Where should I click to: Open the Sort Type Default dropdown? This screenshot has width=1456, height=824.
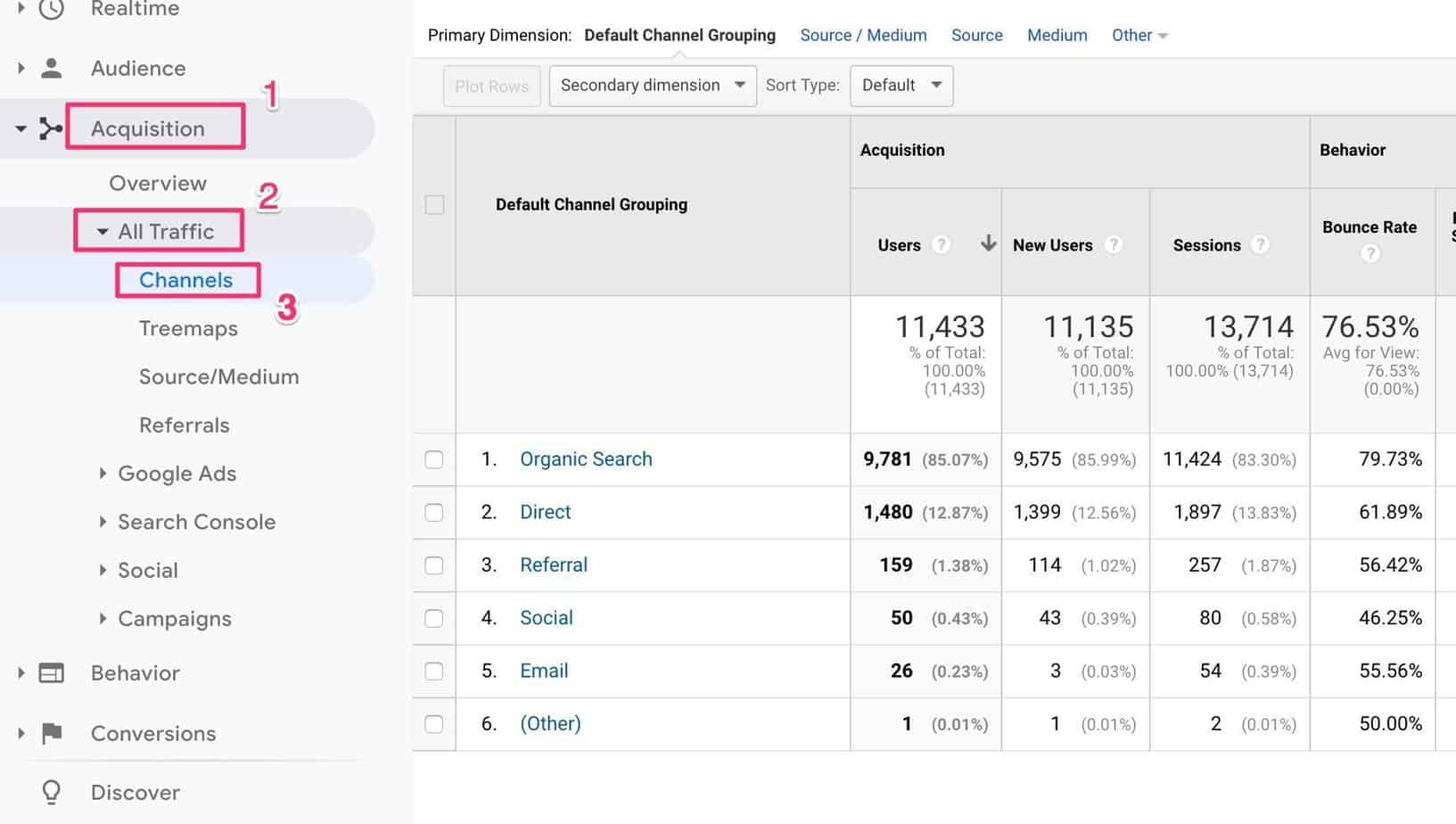click(x=901, y=86)
